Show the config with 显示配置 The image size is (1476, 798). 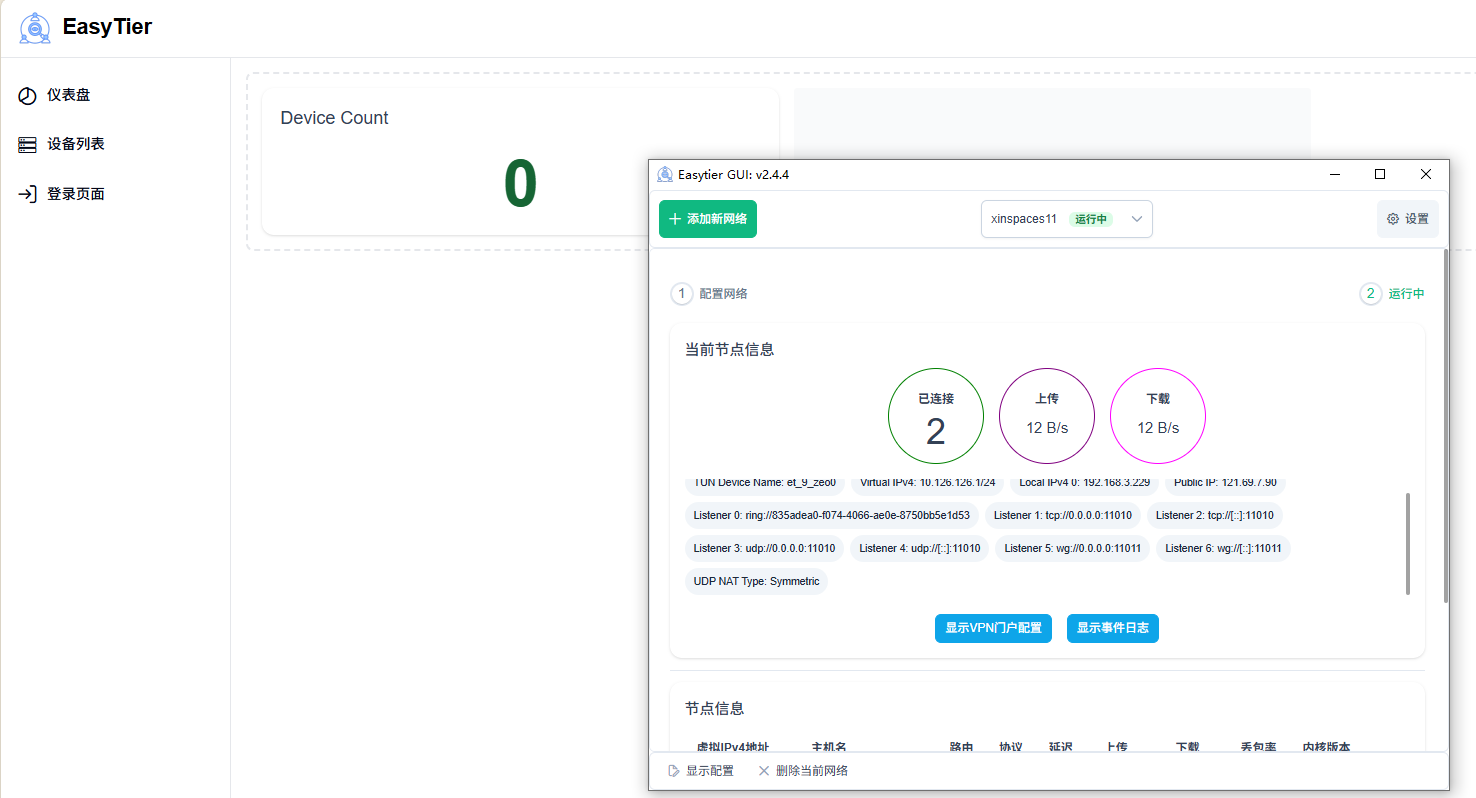[x=701, y=771]
